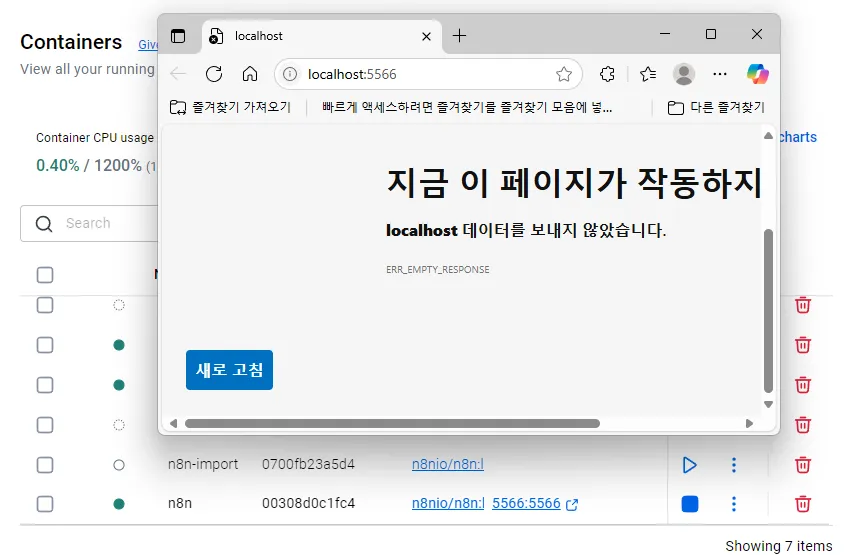Click the n8n-import container name
The height and width of the screenshot is (555, 855).
point(203,464)
